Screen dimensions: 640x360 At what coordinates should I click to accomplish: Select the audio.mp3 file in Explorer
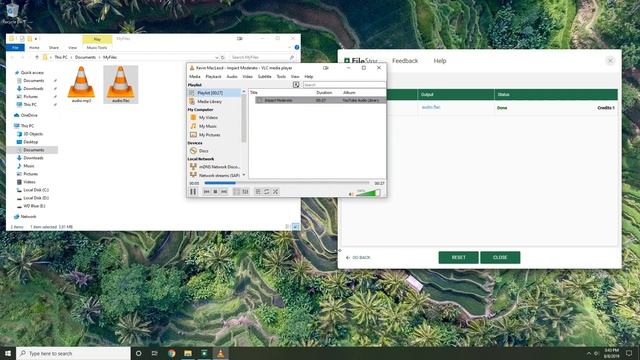[x=81, y=84]
